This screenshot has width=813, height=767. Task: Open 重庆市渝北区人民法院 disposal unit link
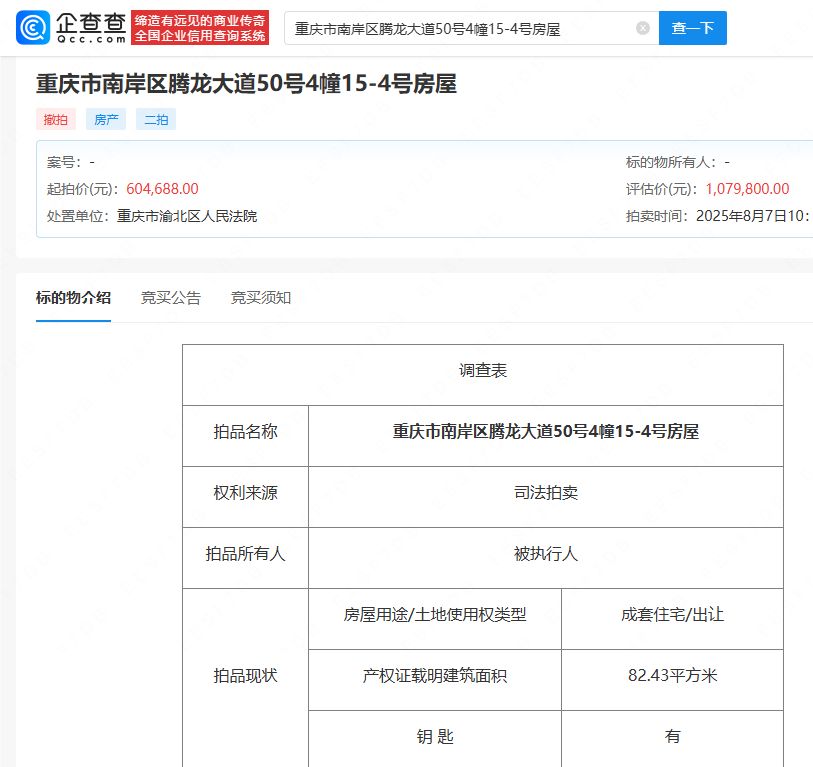pos(187,216)
